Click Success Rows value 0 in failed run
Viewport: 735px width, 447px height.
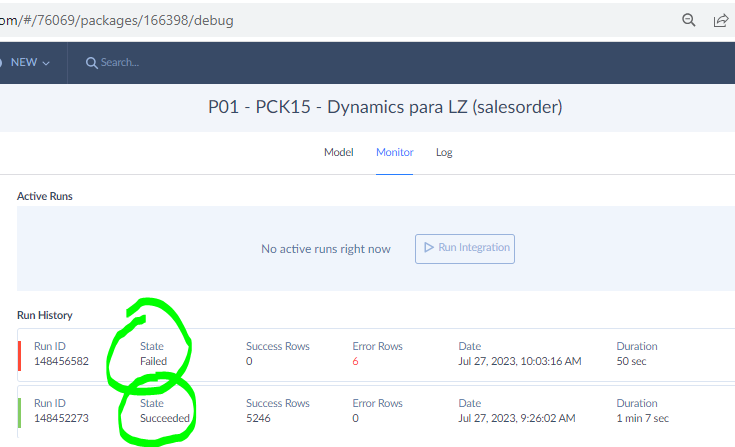coord(249,361)
